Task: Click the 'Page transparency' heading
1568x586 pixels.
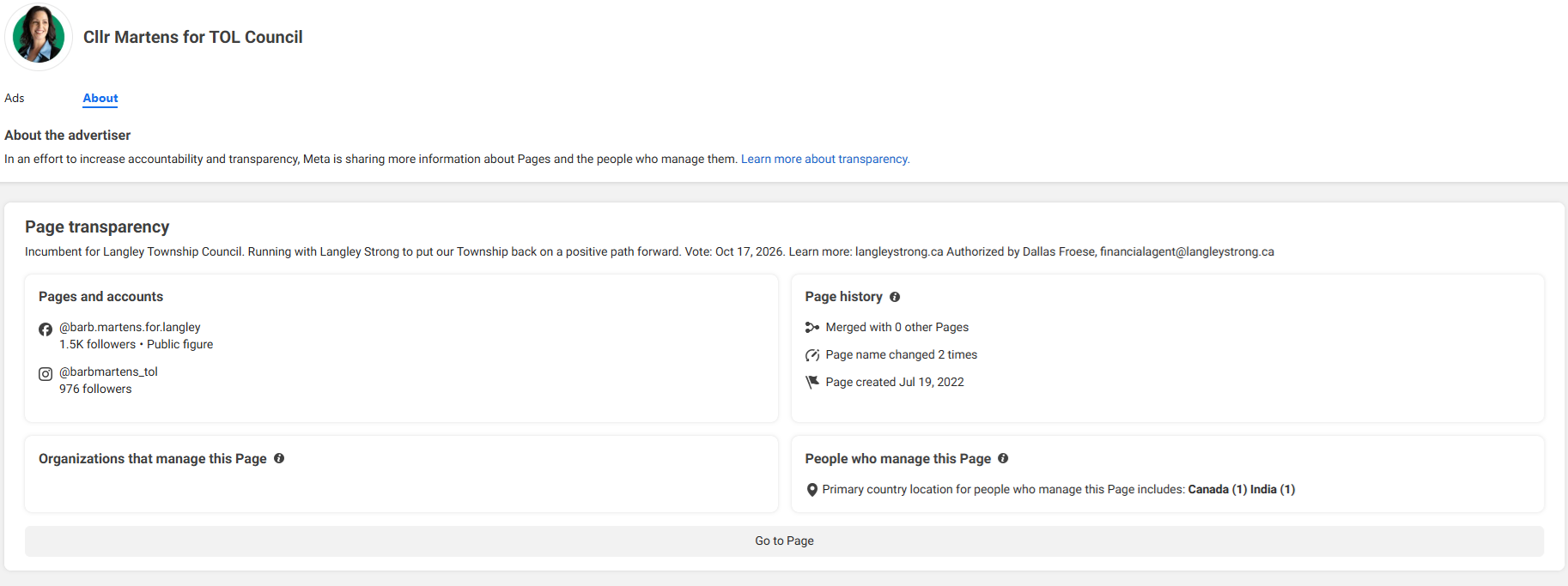Action: tap(97, 227)
